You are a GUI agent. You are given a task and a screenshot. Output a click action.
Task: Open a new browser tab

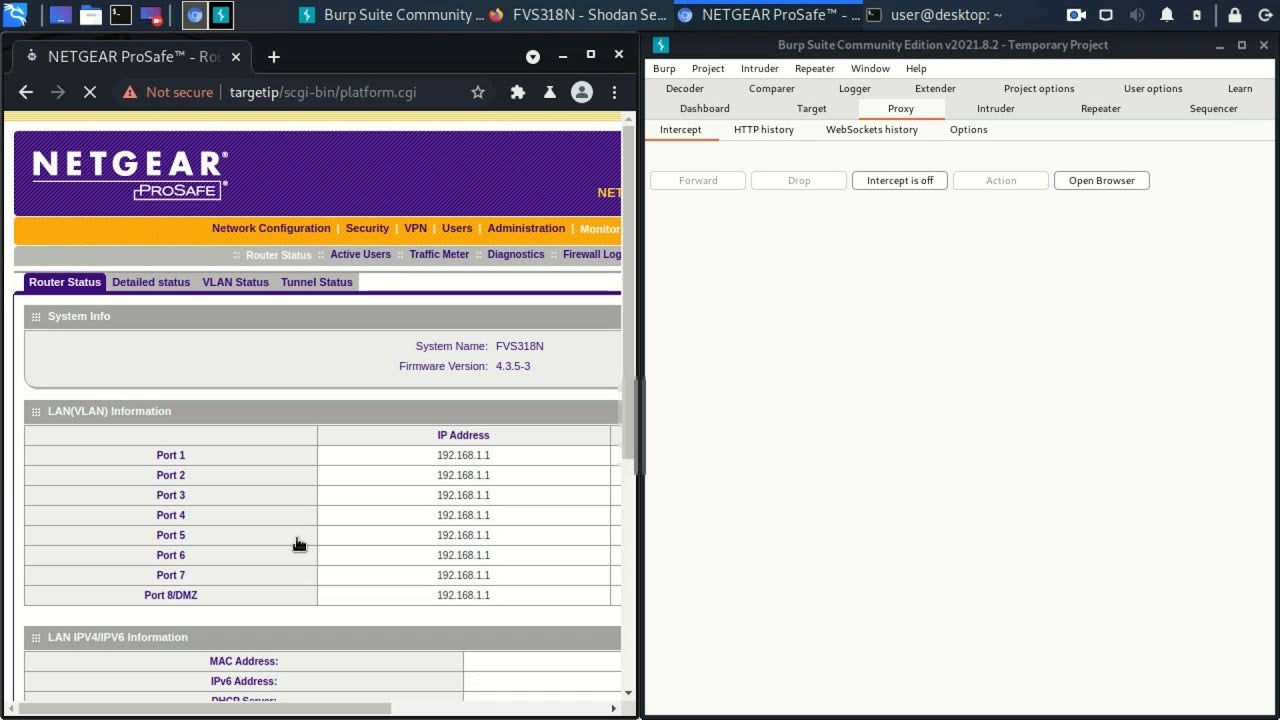click(x=273, y=57)
